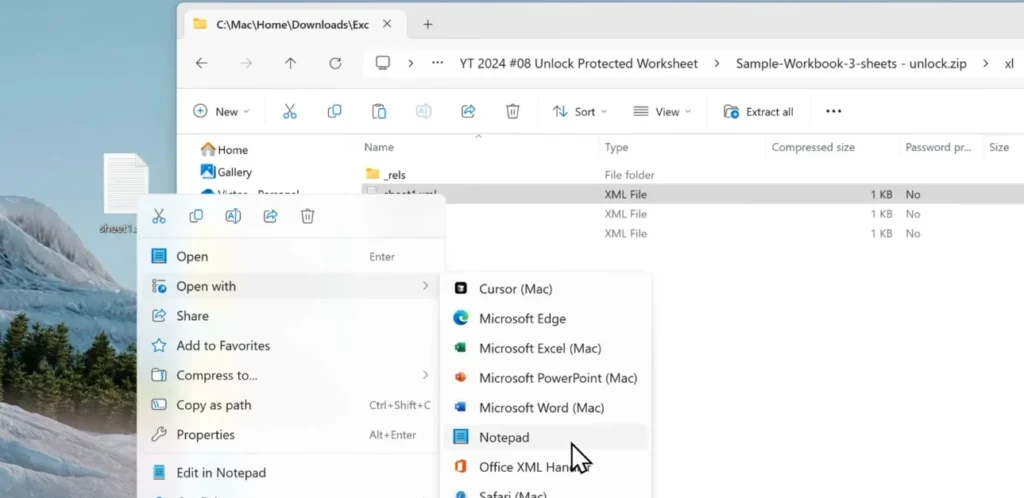1024x498 pixels.
Task: Click the File folder type cell for _rels
Action: tap(630, 175)
